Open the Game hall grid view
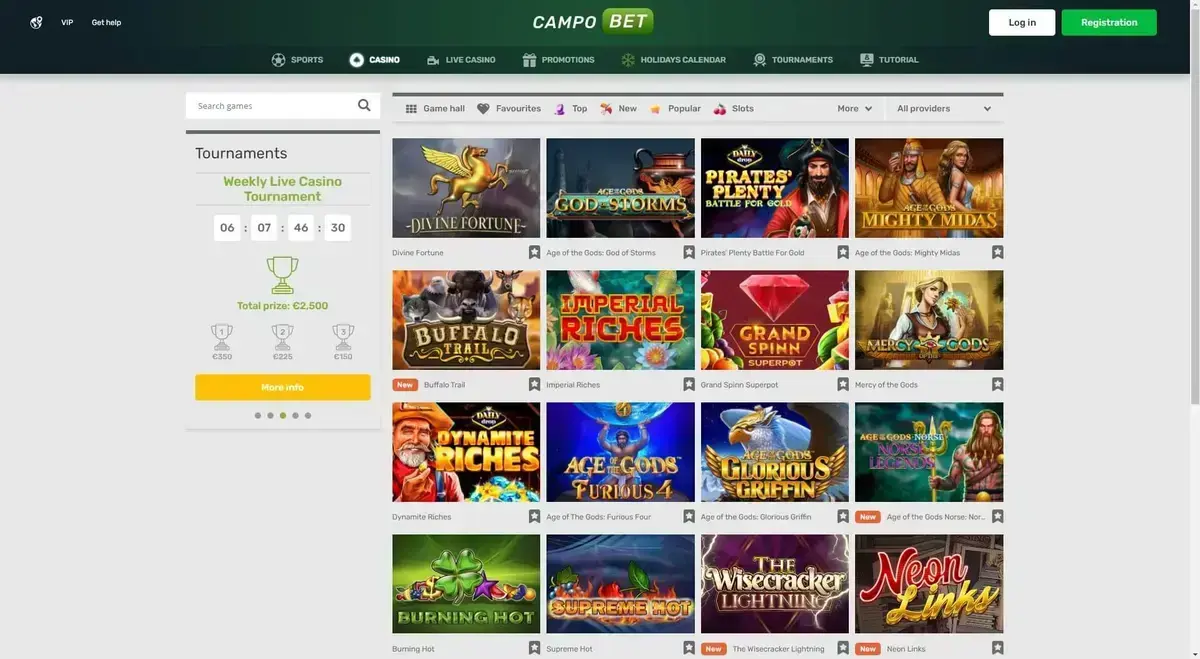The image size is (1200, 659). point(435,108)
